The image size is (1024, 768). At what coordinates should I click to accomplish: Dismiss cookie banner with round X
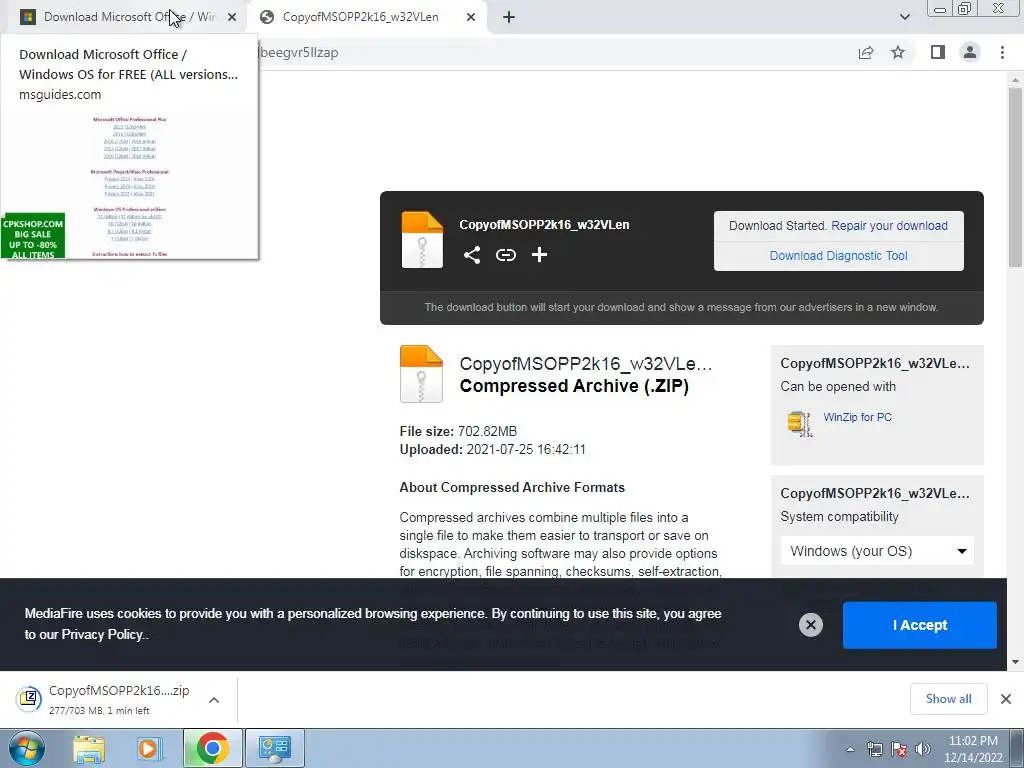(x=810, y=625)
